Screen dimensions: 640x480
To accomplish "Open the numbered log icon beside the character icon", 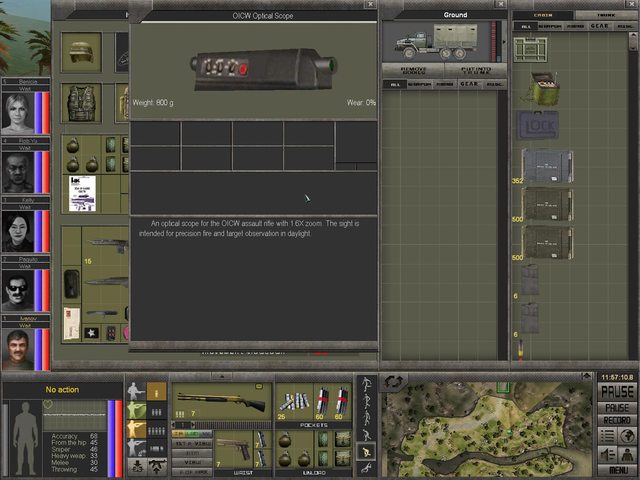I will click(607, 454).
